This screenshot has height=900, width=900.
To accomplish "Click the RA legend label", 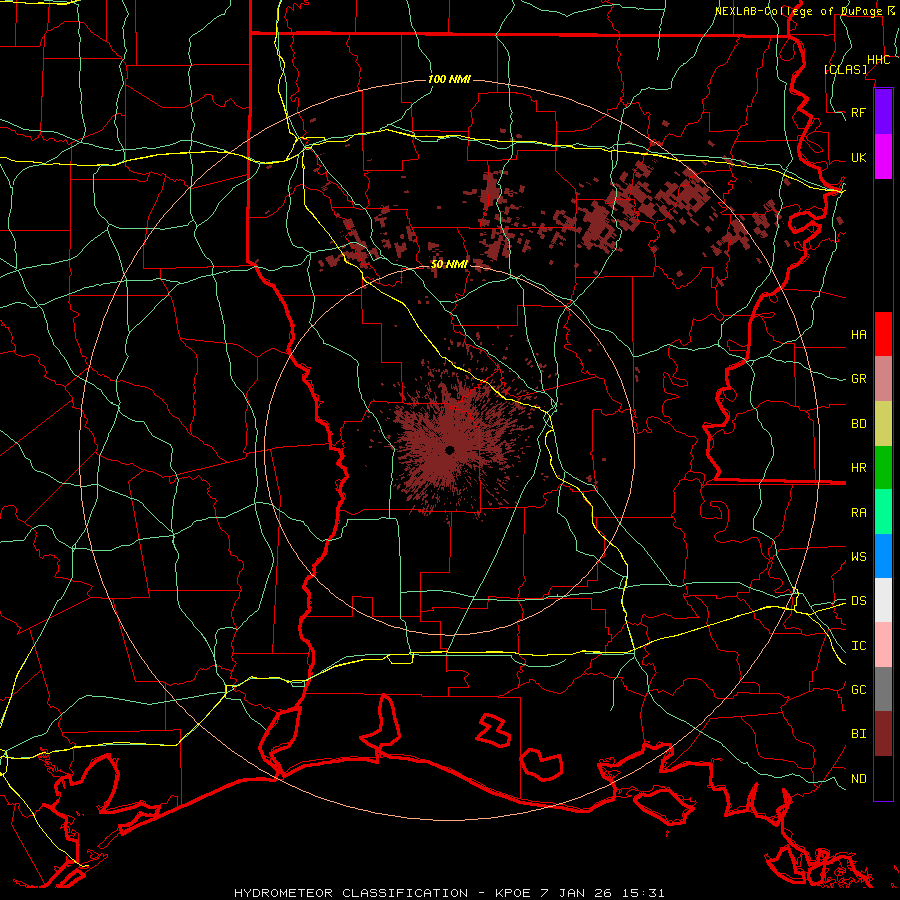I will 858,512.
